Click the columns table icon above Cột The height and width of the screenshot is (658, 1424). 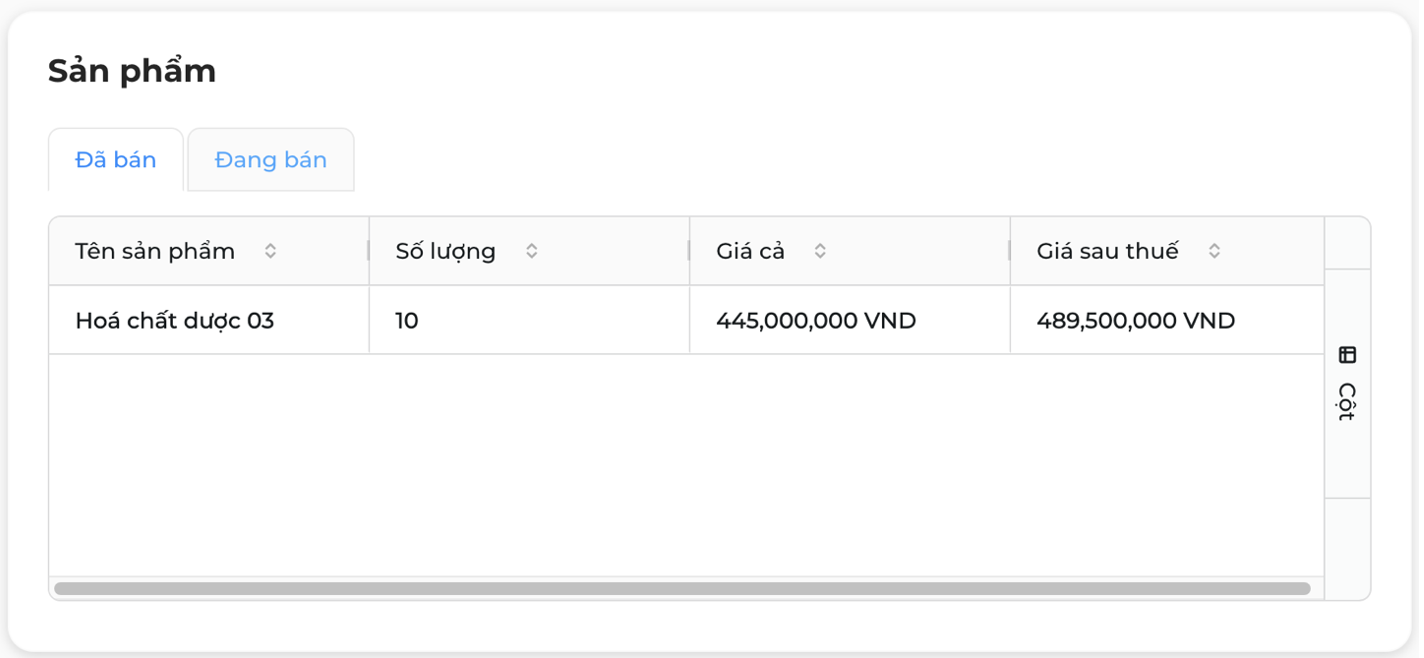pyautogui.click(x=1347, y=355)
